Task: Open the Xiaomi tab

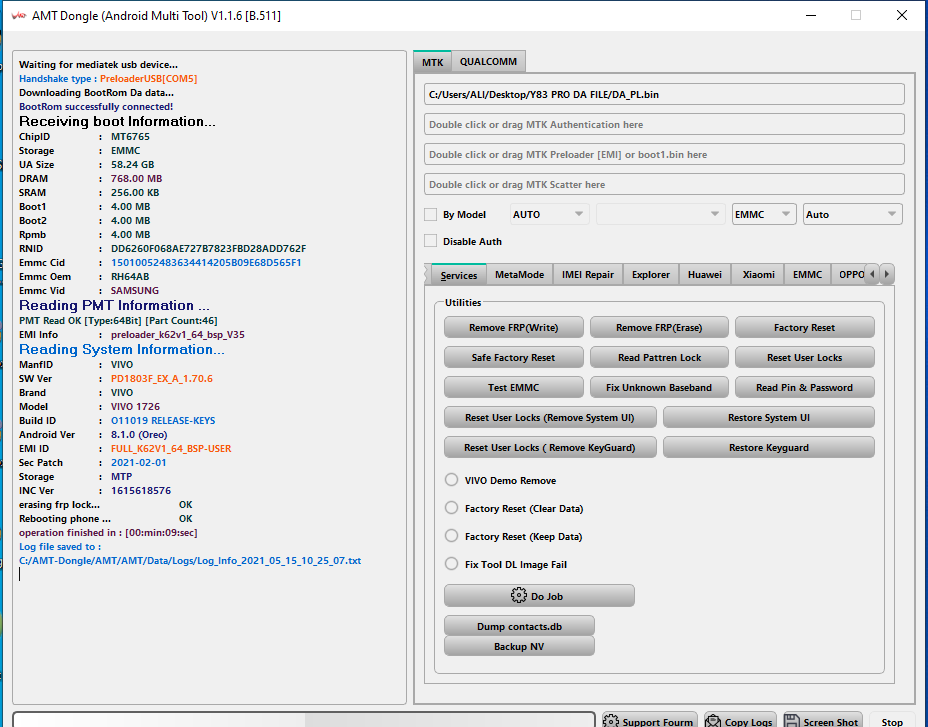Action: (x=759, y=275)
